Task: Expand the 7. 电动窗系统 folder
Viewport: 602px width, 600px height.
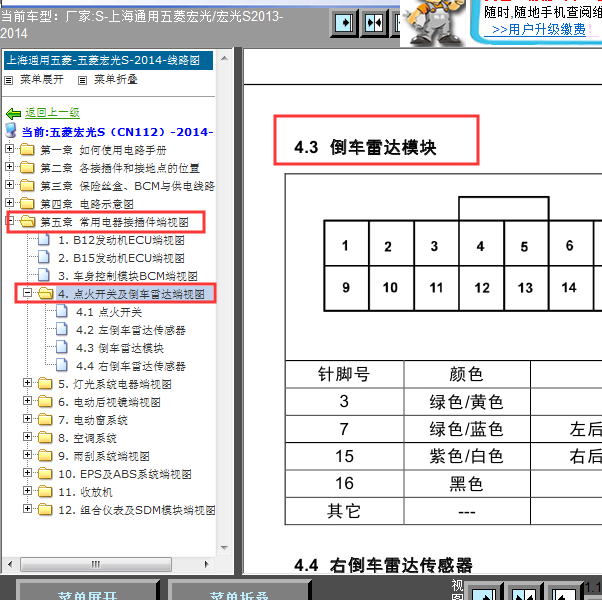Action: pyautogui.click(x=27, y=418)
